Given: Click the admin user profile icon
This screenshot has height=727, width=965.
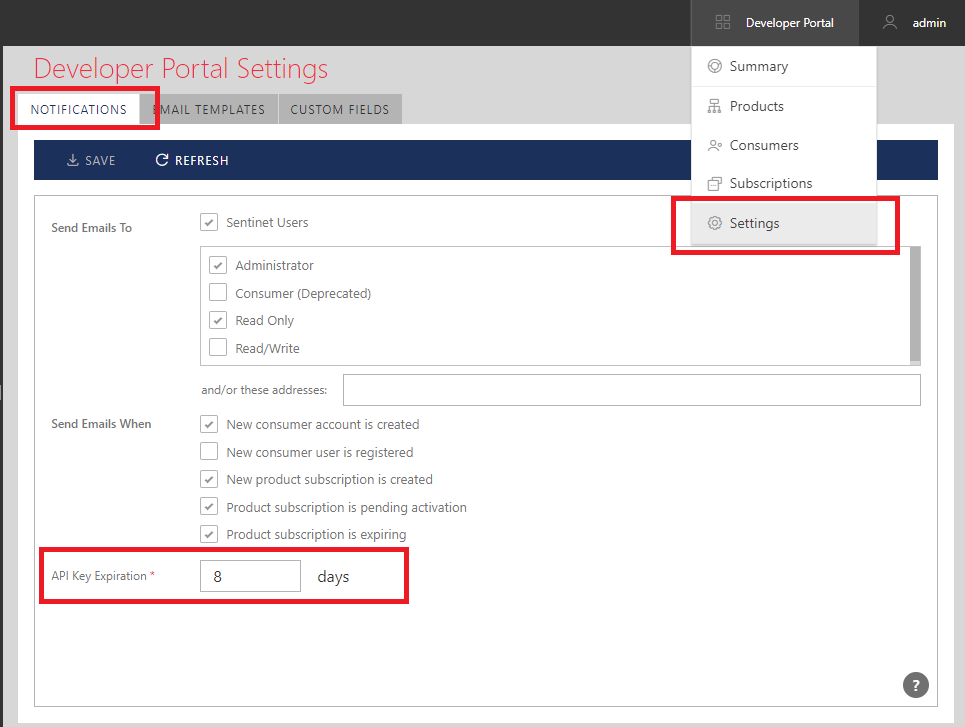Looking at the screenshot, I should tap(889, 22).
